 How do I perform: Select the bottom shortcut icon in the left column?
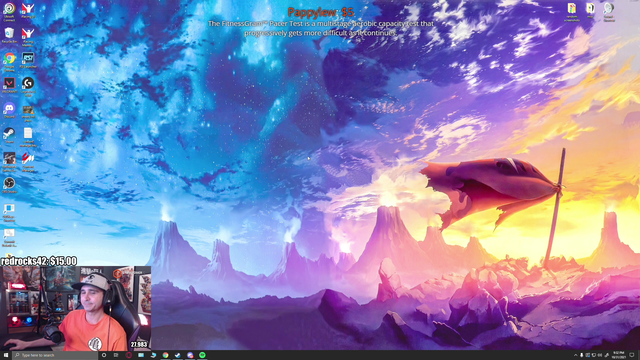pos(9,238)
